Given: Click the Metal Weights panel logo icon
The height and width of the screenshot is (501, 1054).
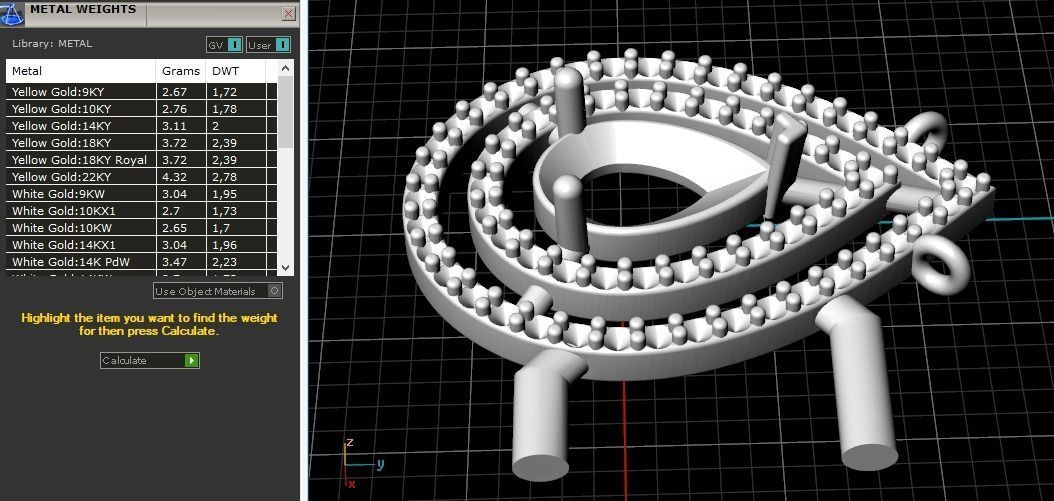Looking at the screenshot, I should tap(12, 13).
